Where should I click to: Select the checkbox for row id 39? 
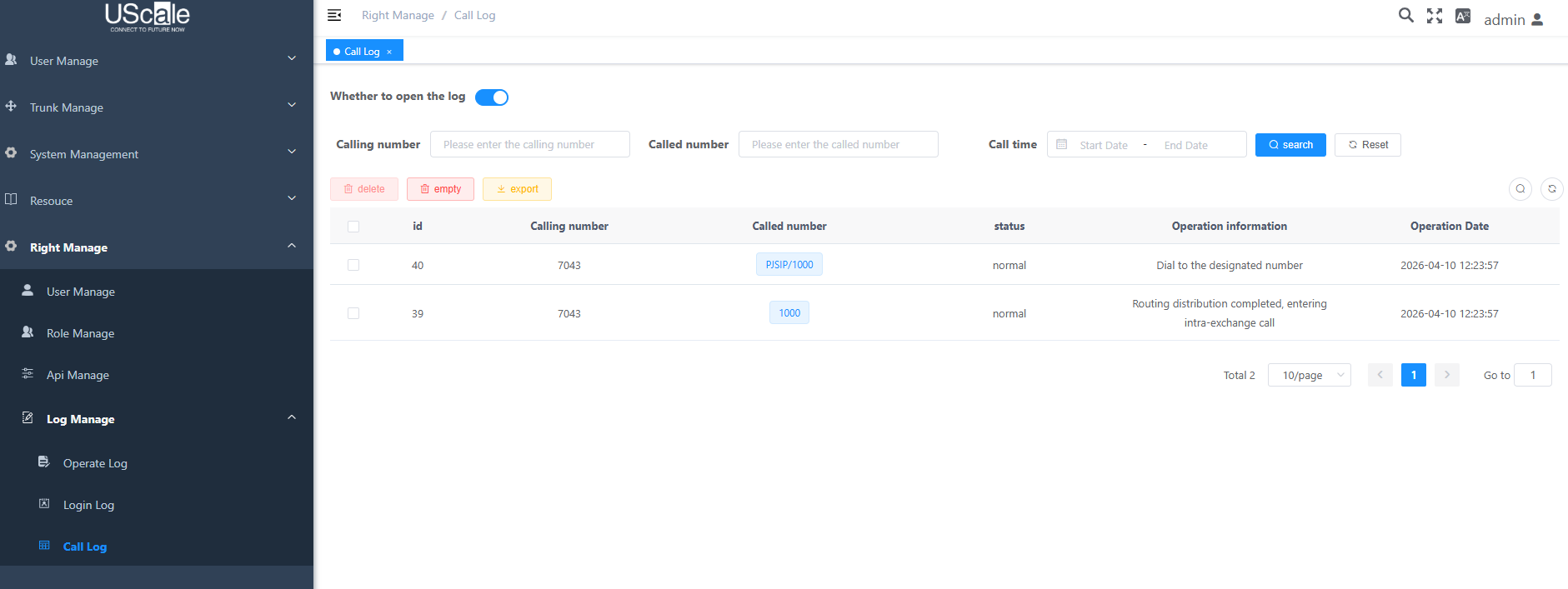click(x=353, y=313)
